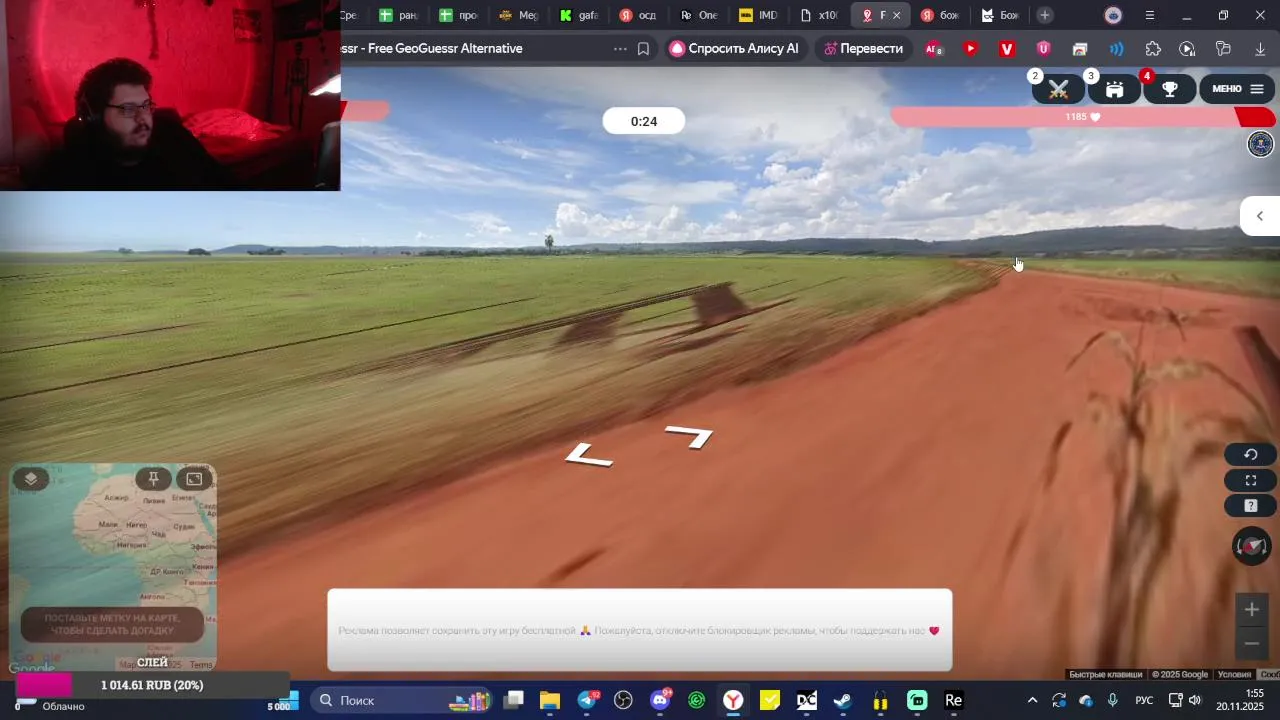Open the map layers icon on minimap

tap(31, 479)
